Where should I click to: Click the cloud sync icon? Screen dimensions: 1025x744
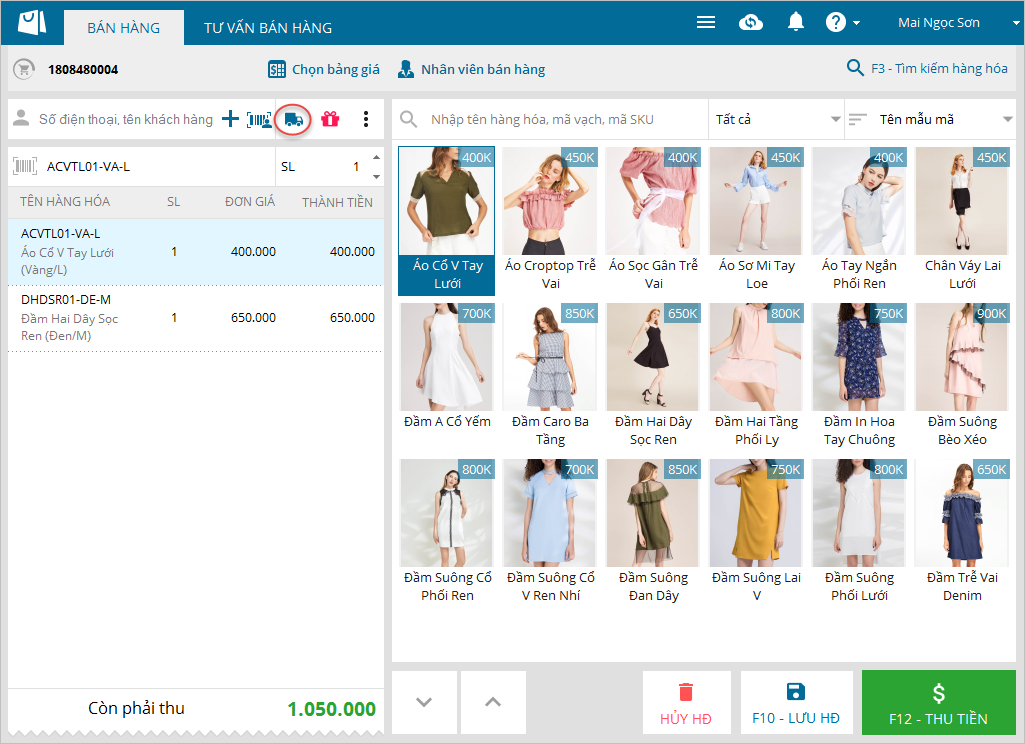pos(751,22)
